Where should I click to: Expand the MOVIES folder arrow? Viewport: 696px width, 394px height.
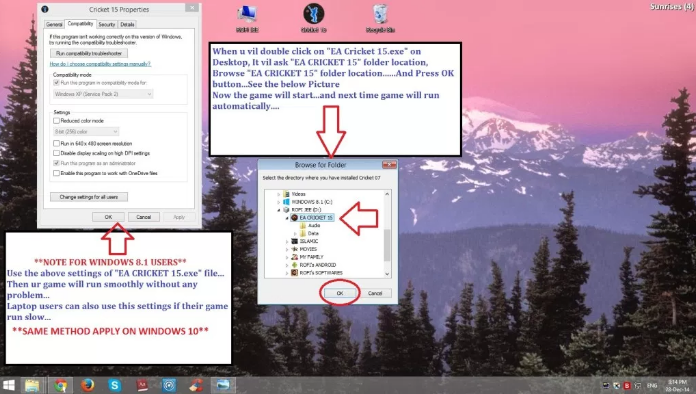pyautogui.click(x=287, y=250)
